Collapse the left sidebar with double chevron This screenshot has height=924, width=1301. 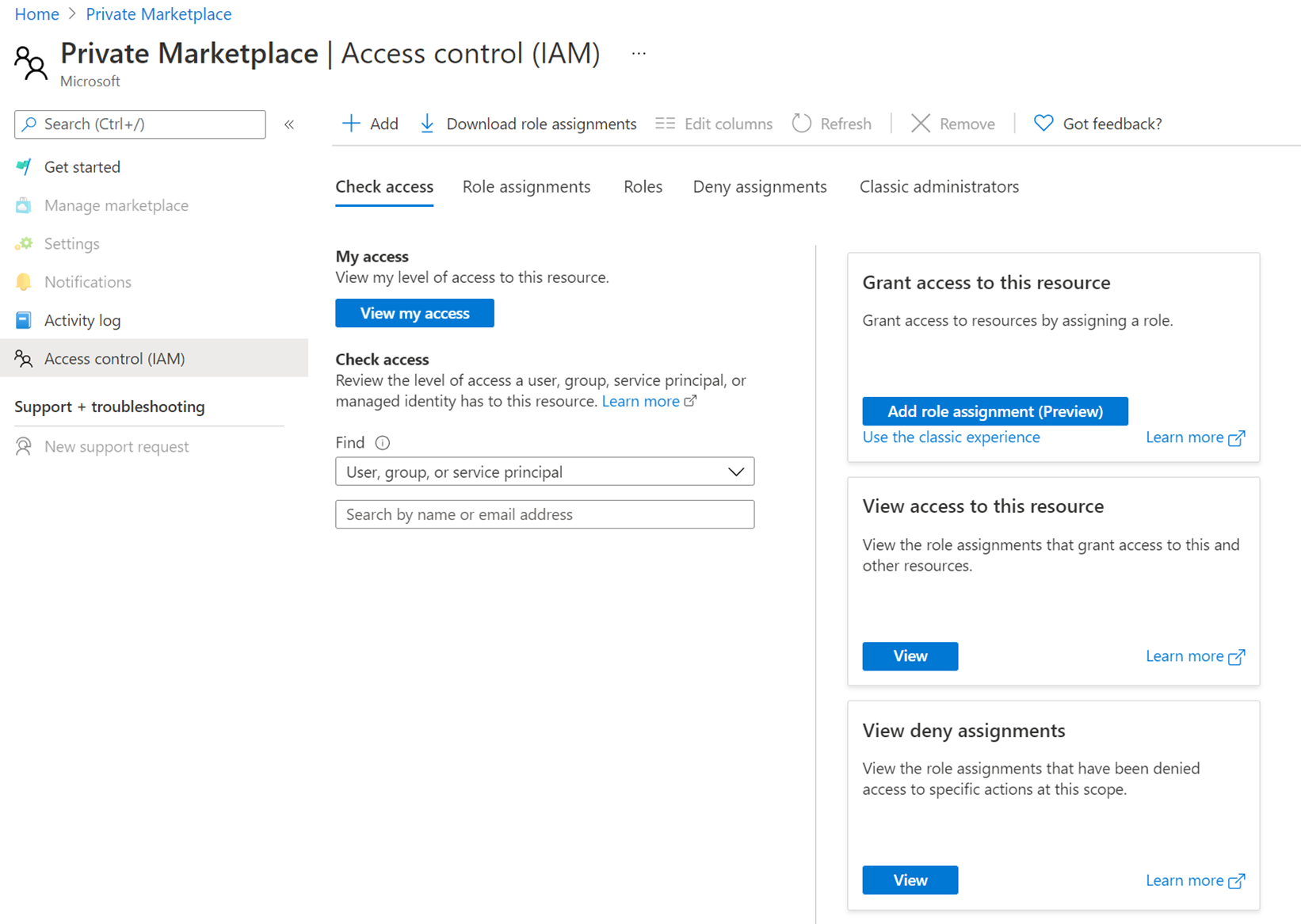(289, 124)
